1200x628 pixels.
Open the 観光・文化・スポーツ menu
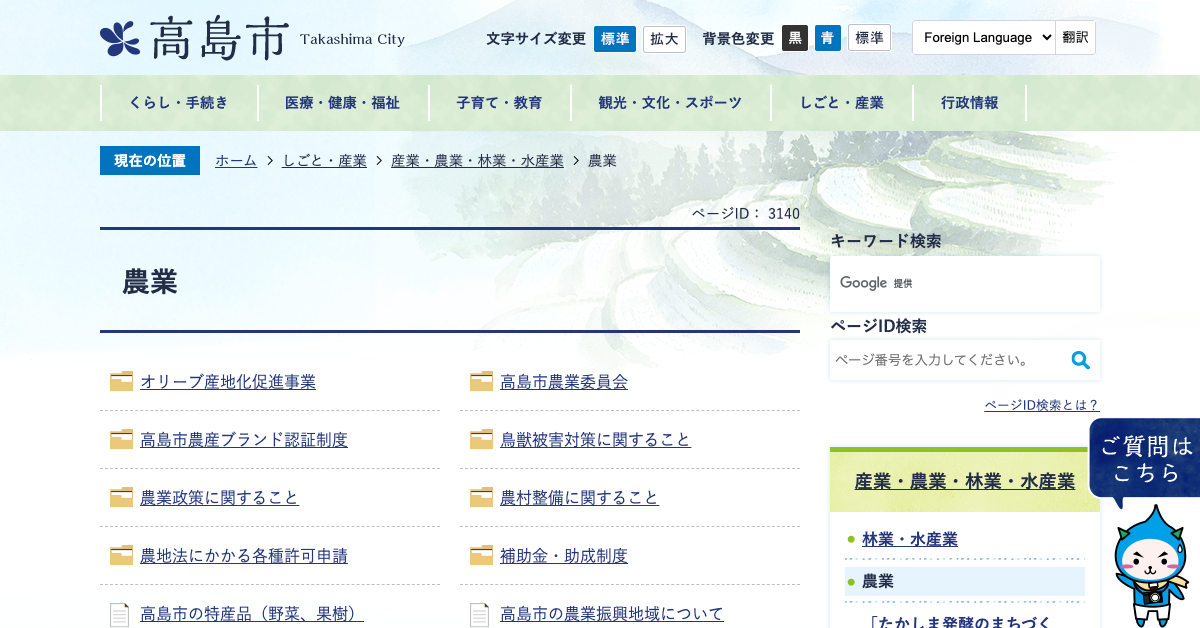click(671, 103)
